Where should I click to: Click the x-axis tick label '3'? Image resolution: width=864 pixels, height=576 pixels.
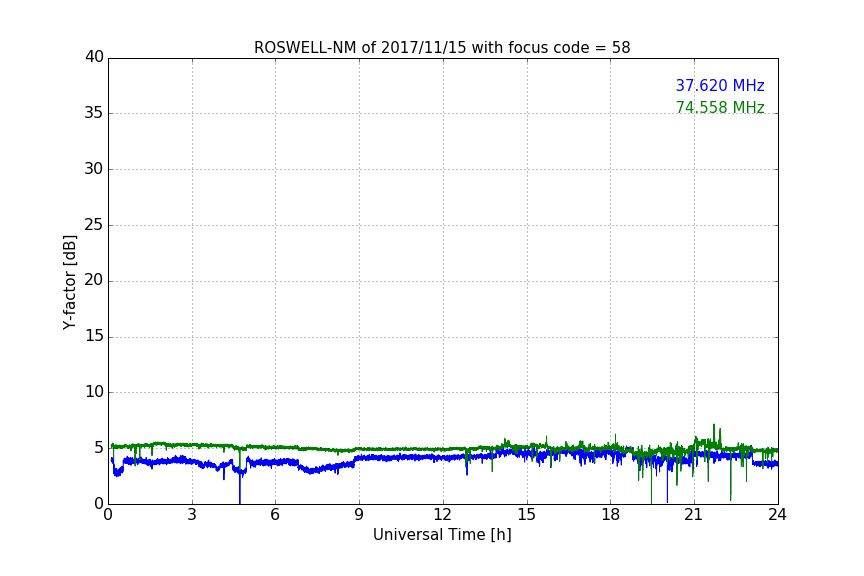pyautogui.click(x=192, y=515)
